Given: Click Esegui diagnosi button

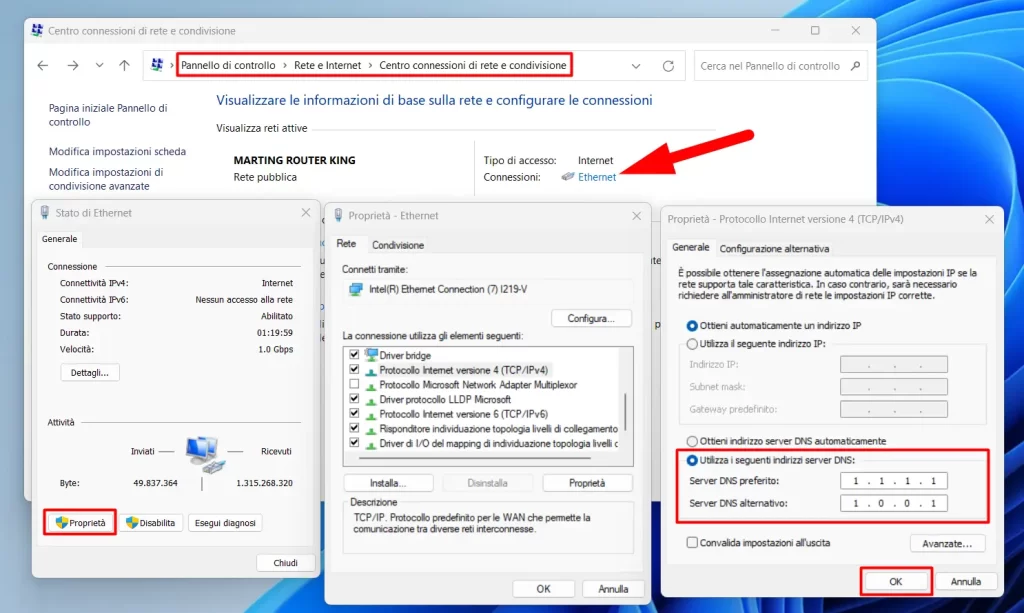Looking at the screenshot, I should coord(225,523).
